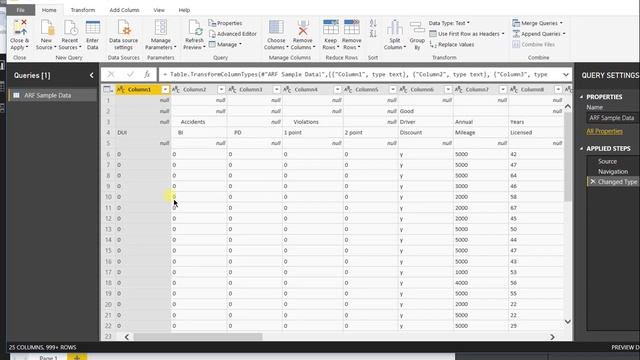
Task: Click Append Queries
Action: [539, 34]
